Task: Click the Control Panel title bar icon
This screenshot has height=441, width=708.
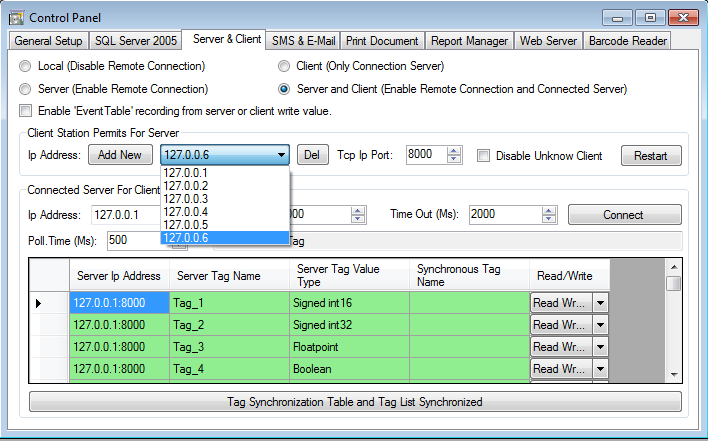Action: point(16,16)
